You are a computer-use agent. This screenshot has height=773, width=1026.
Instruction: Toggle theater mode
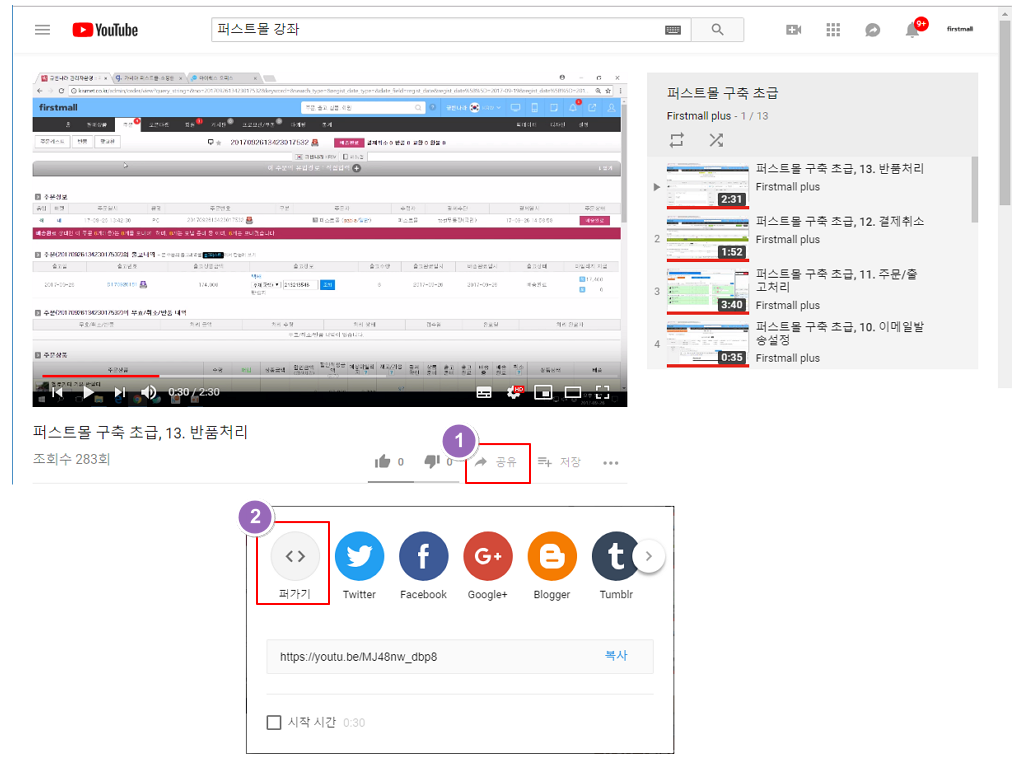pos(573,392)
